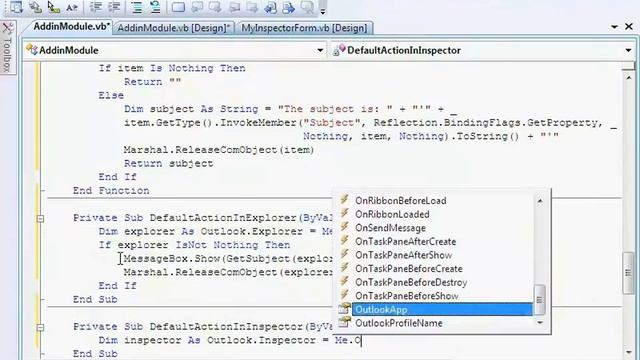Clear all bookmarks toolbar icon
The width and height of the screenshot is (640, 360).
[x=307, y=7]
